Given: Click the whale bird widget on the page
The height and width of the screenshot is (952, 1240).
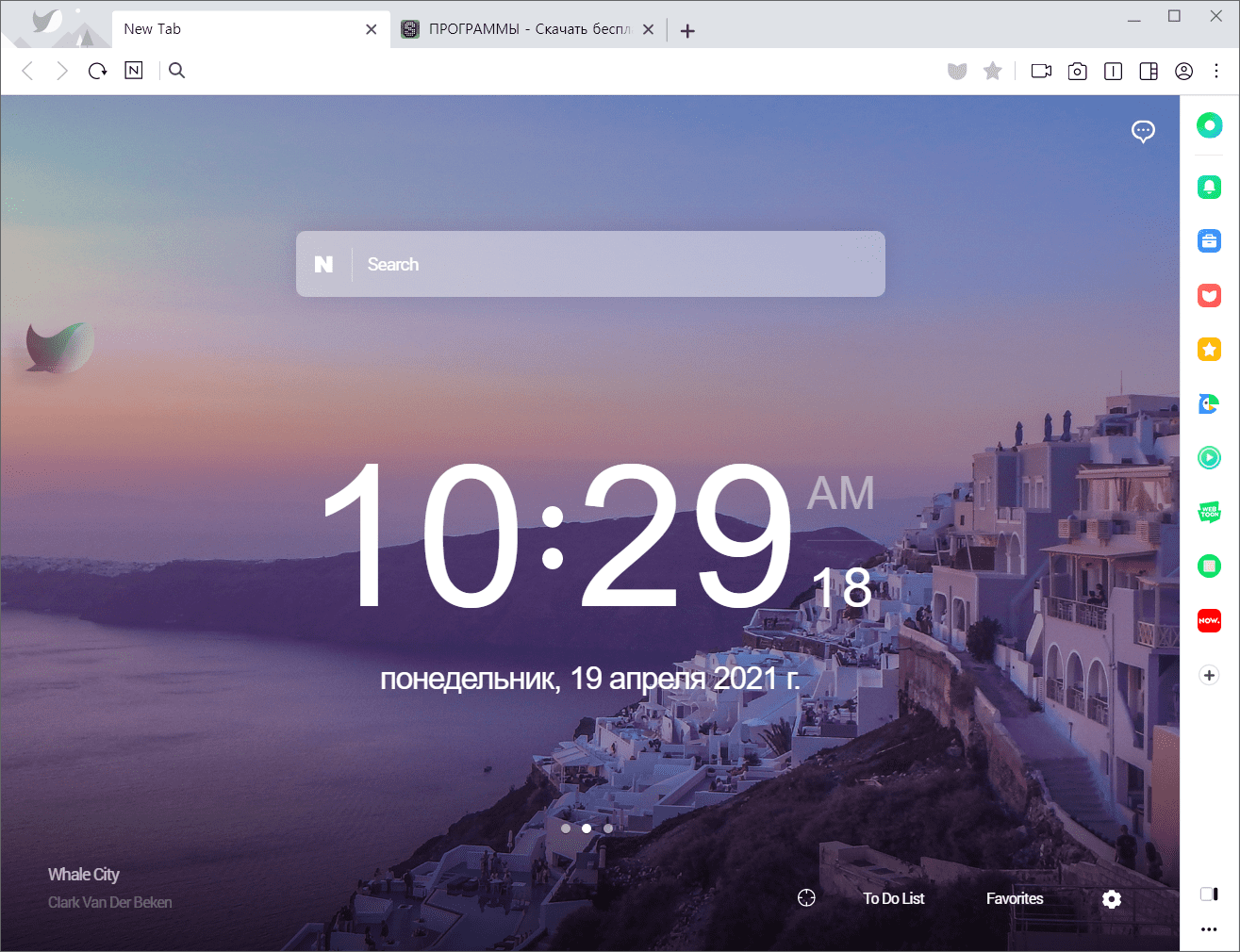Looking at the screenshot, I should click(60, 348).
